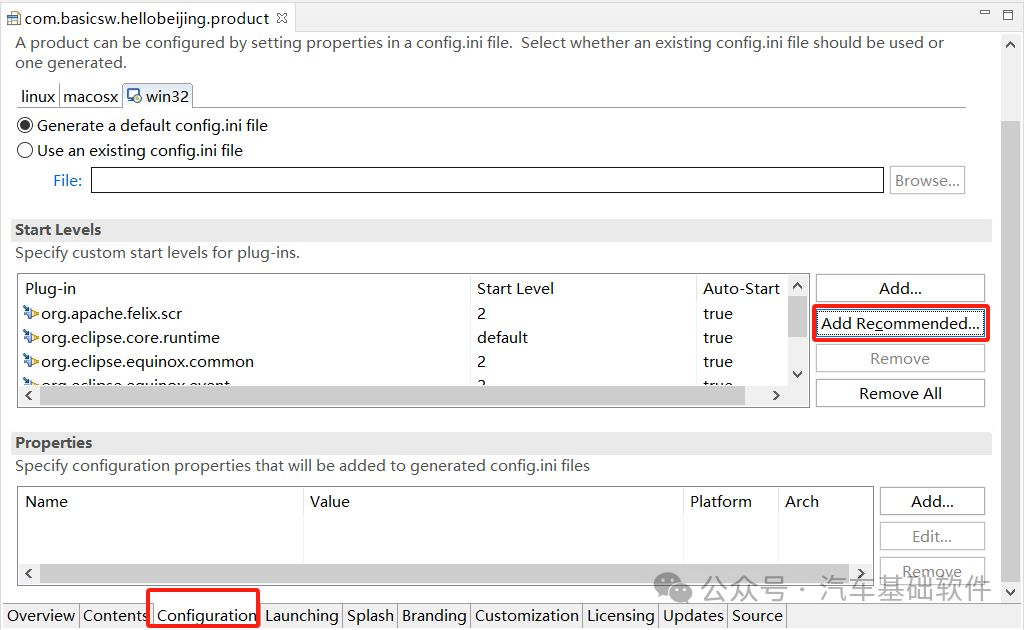This screenshot has width=1024, height=630.
Task: Click the Browse button
Action: click(x=926, y=180)
